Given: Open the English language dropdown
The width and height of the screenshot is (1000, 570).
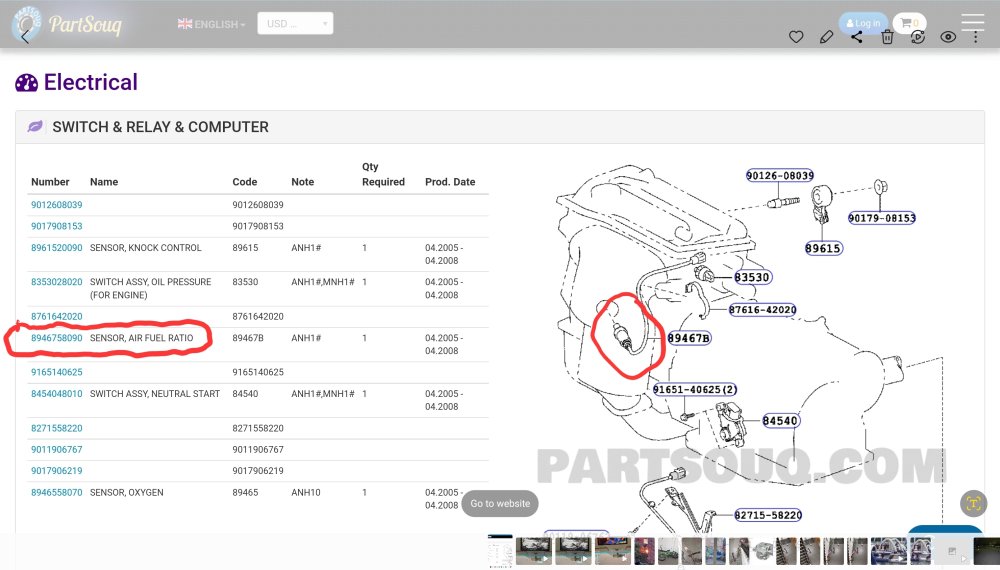Looking at the screenshot, I should coord(212,24).
